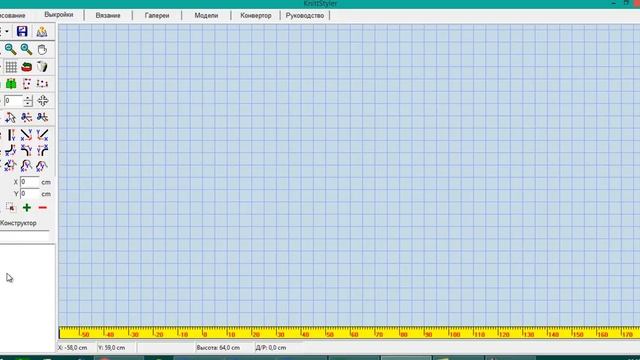Image resolution: width=640 pixels, height=360 pixels.
Task: Add a point with the green plus
Action: 27,208
